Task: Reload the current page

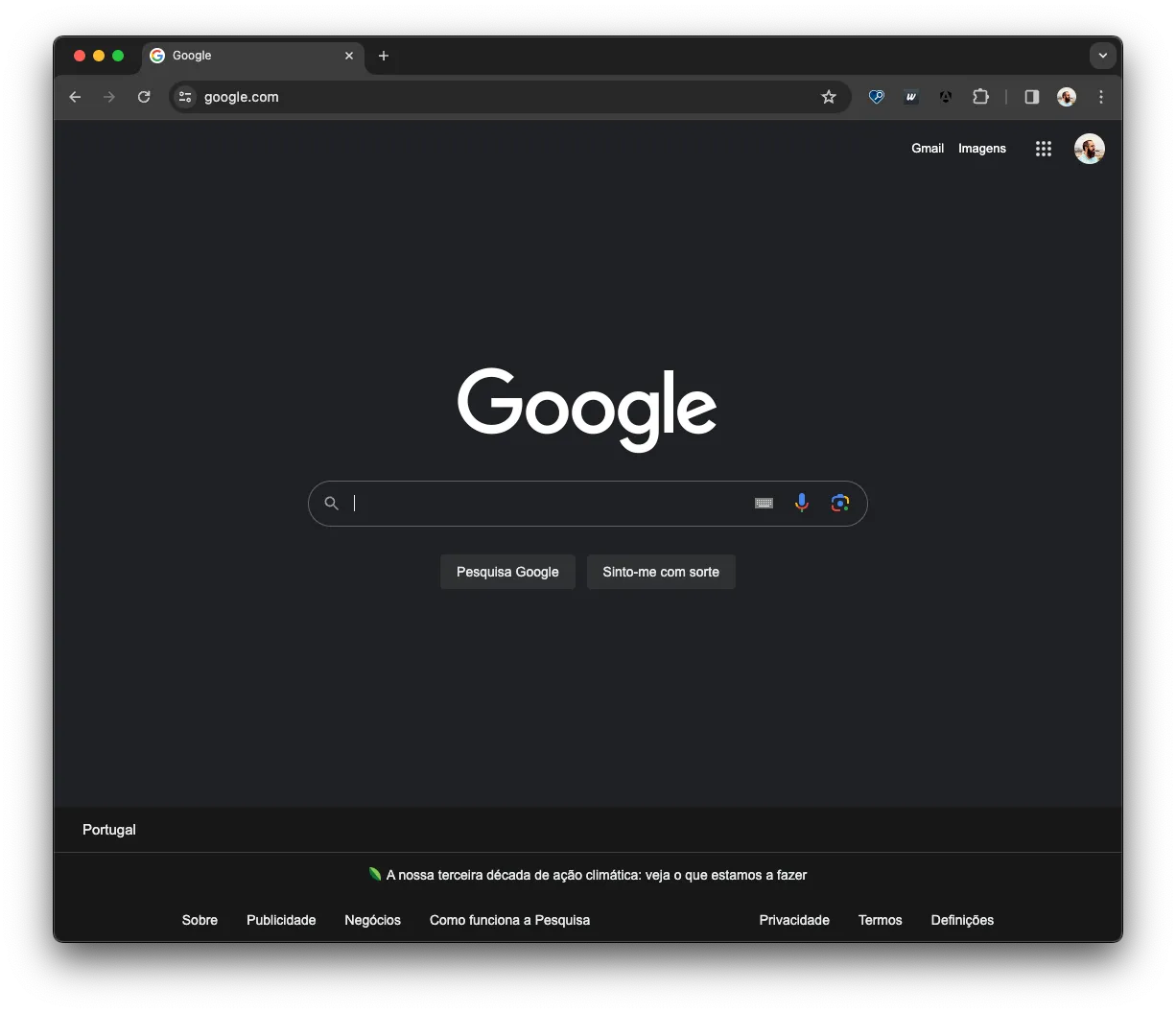Action: [144, 97]
